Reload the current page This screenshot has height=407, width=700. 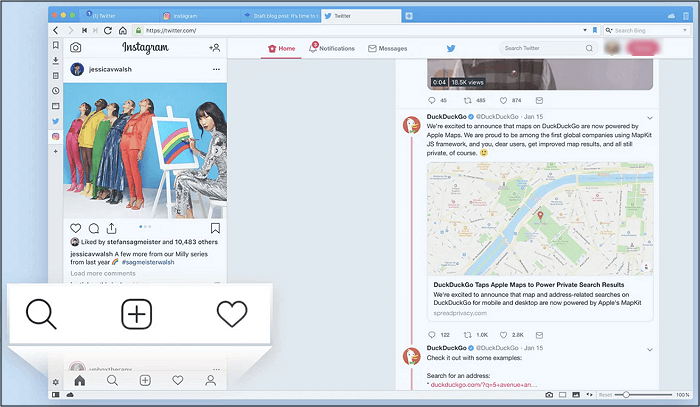point(108,30)
